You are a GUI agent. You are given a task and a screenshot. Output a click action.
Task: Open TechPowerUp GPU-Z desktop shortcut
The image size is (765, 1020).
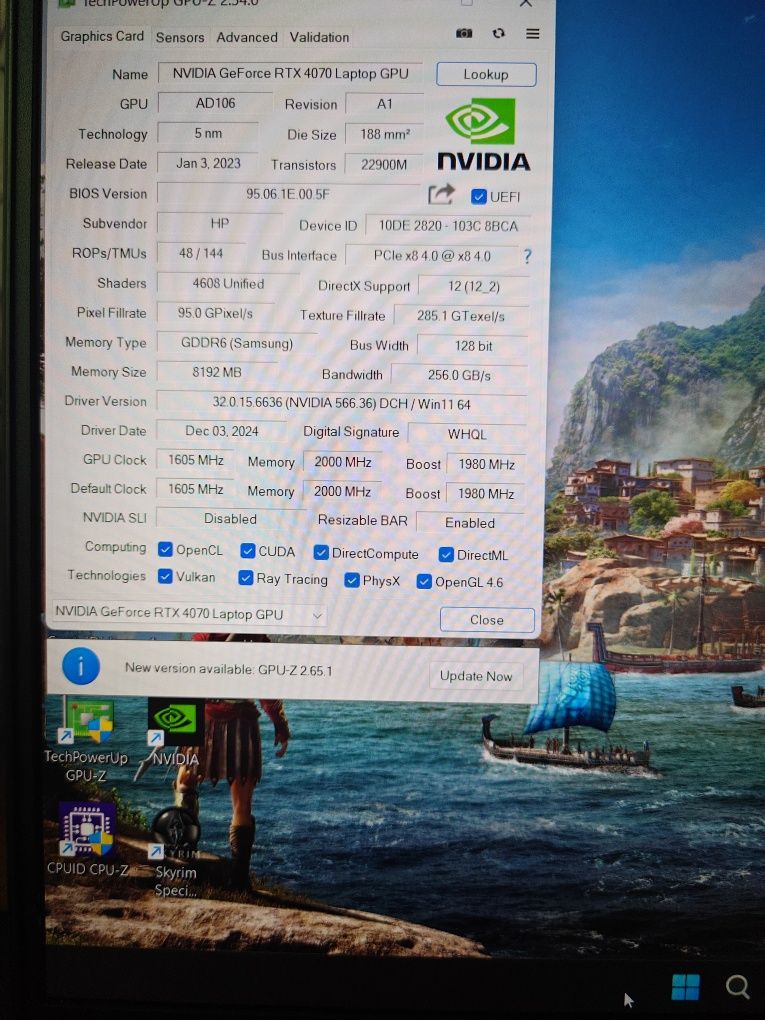[x=86, y=738]
